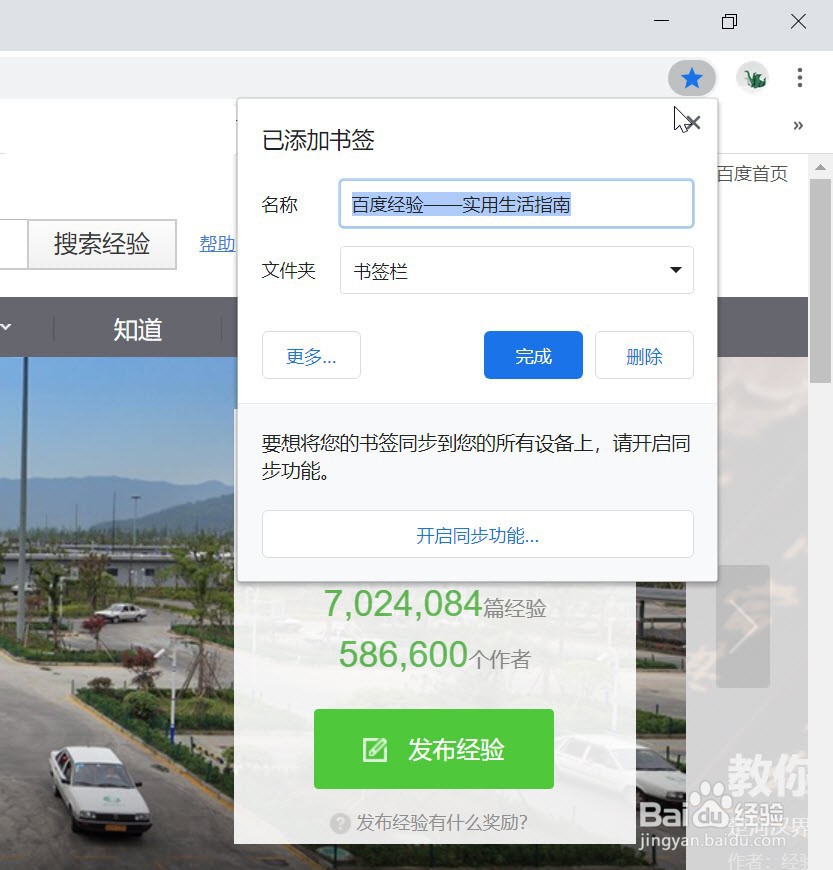Click 开启同步功能... sync button
The height and width of the screenshot is (870, 833).
(x=477, y=534)
